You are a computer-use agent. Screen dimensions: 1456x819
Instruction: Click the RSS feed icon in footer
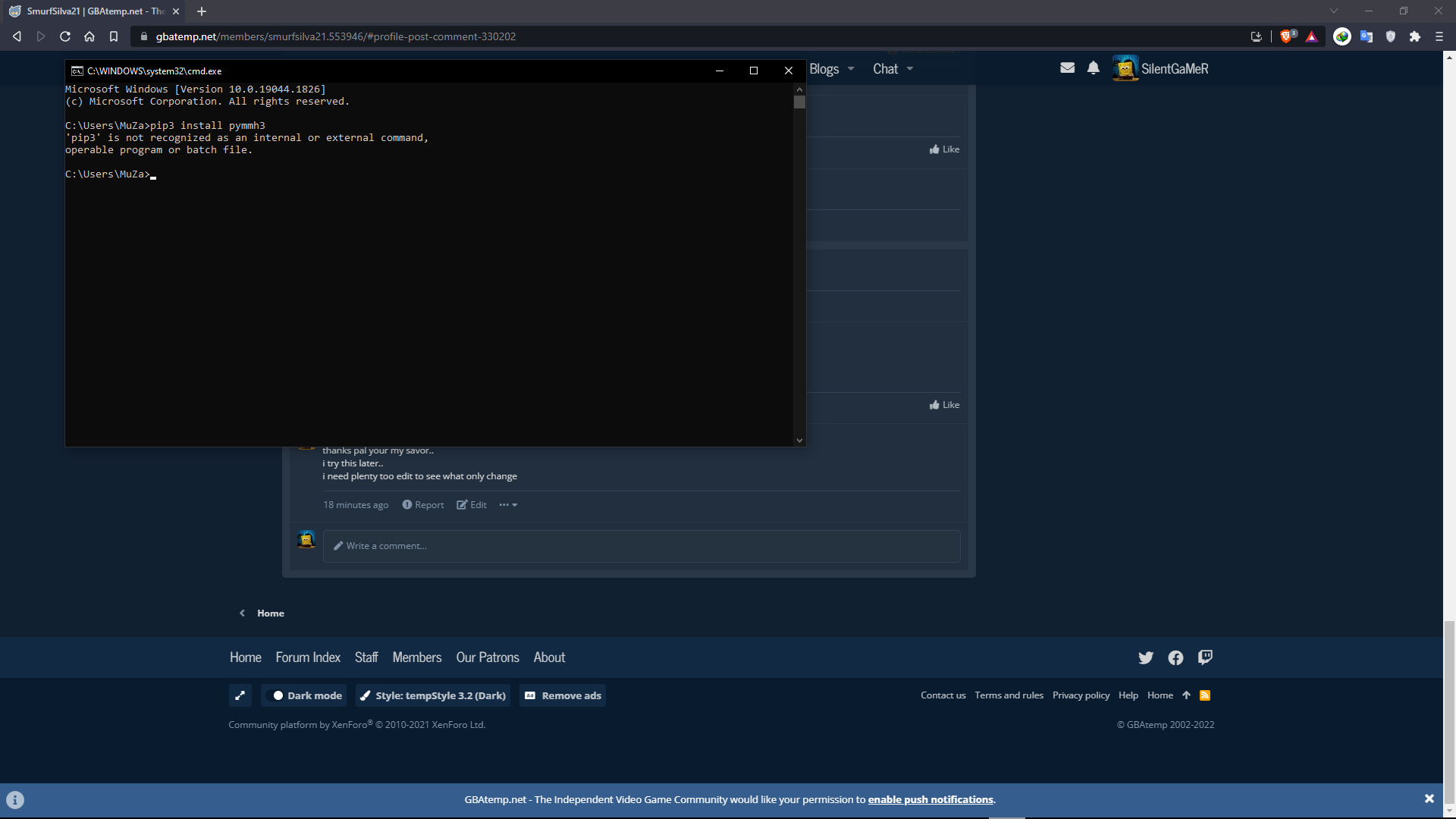[x=1205, y=695]
